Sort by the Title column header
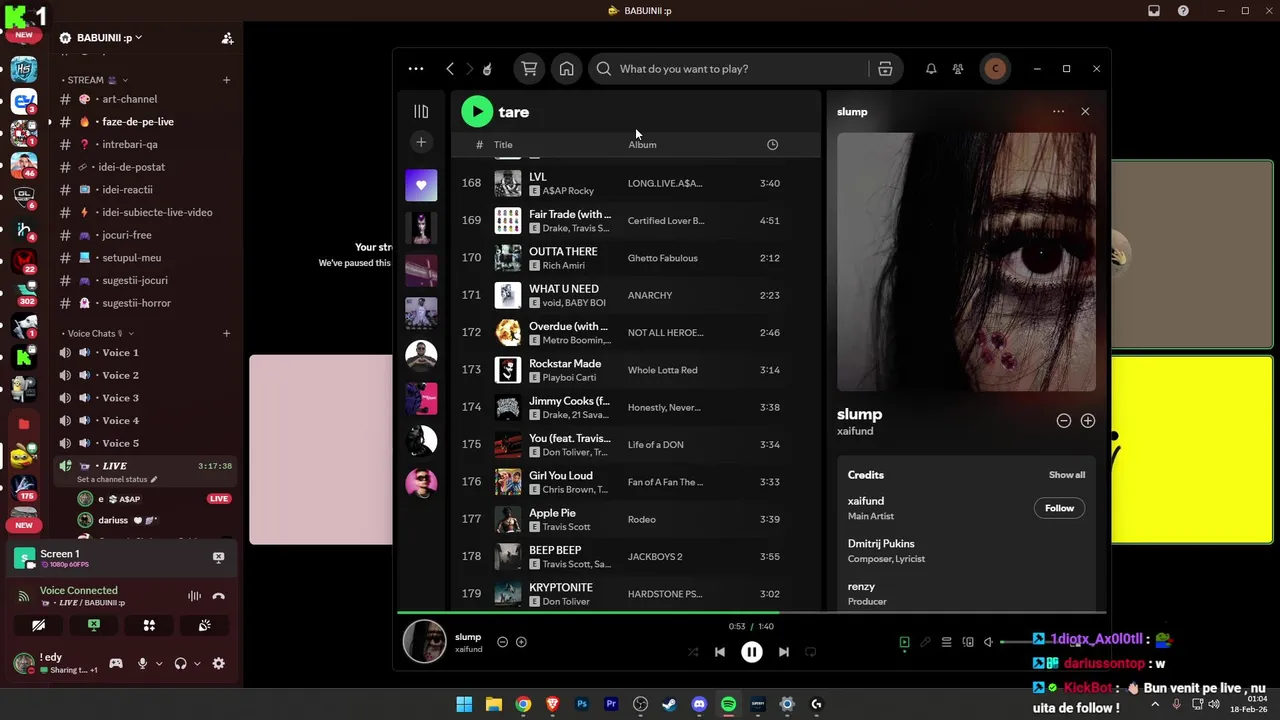The width and height of the screenshot is (1280, 720). (503, 145)
